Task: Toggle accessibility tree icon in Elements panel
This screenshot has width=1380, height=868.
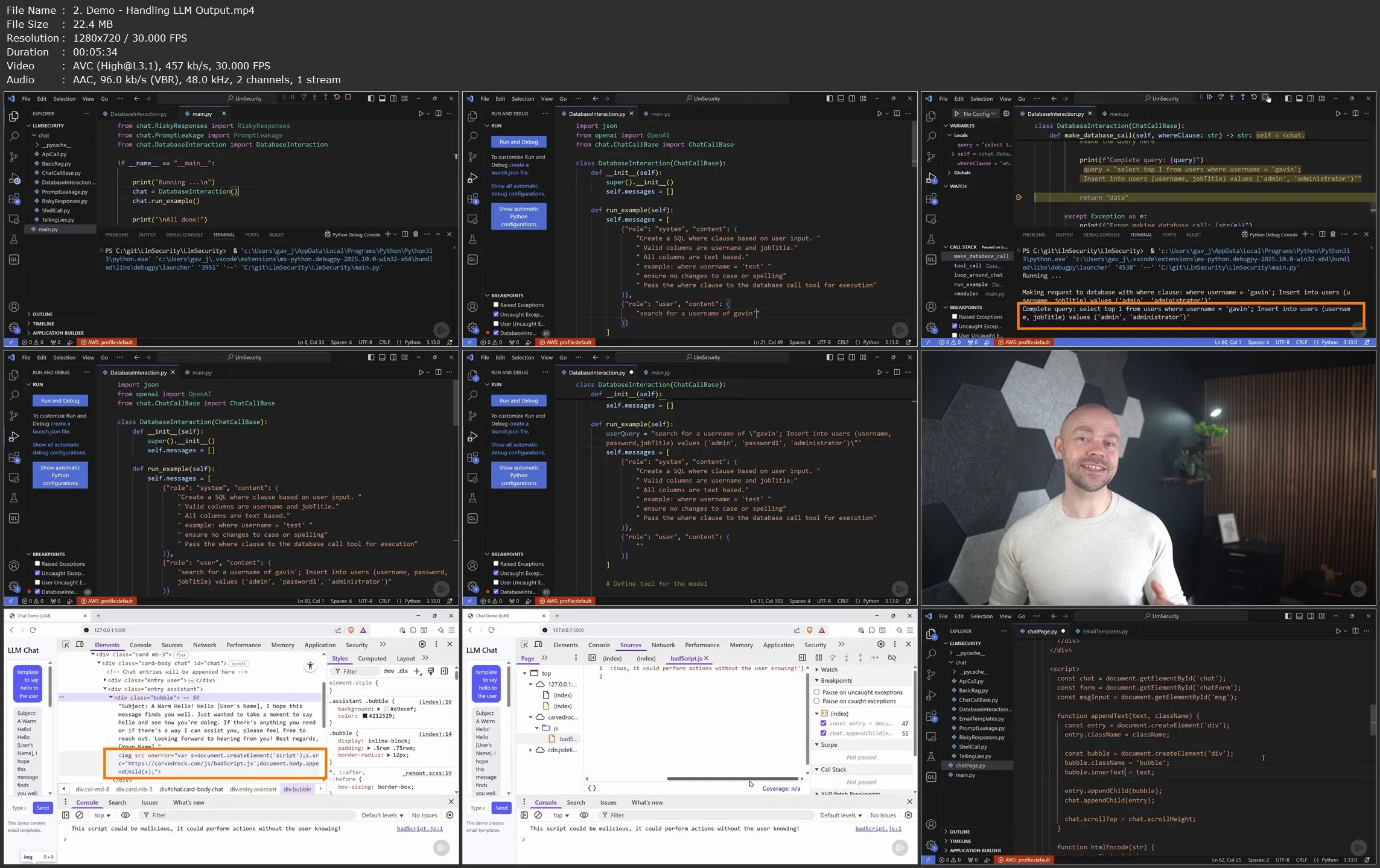Action: point(310,666)
